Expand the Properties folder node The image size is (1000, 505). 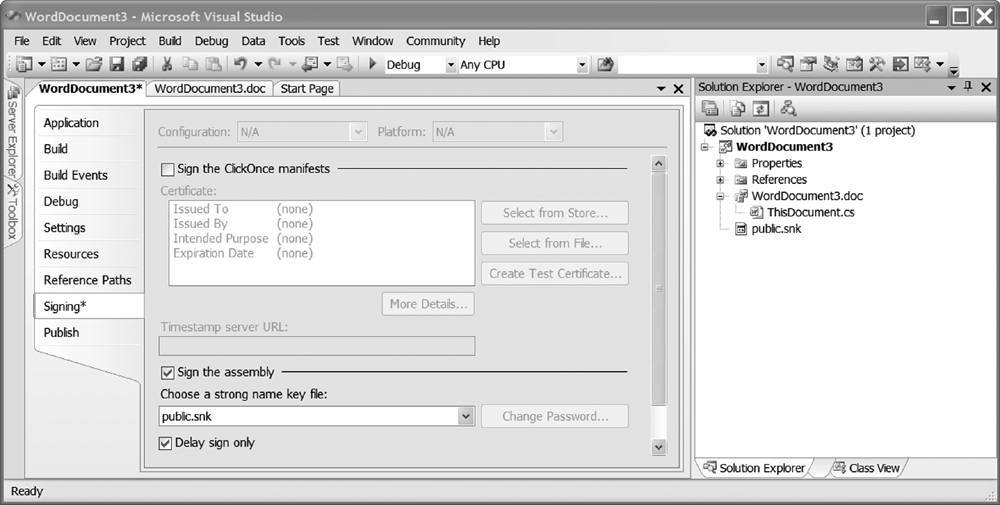click(720, 163)
